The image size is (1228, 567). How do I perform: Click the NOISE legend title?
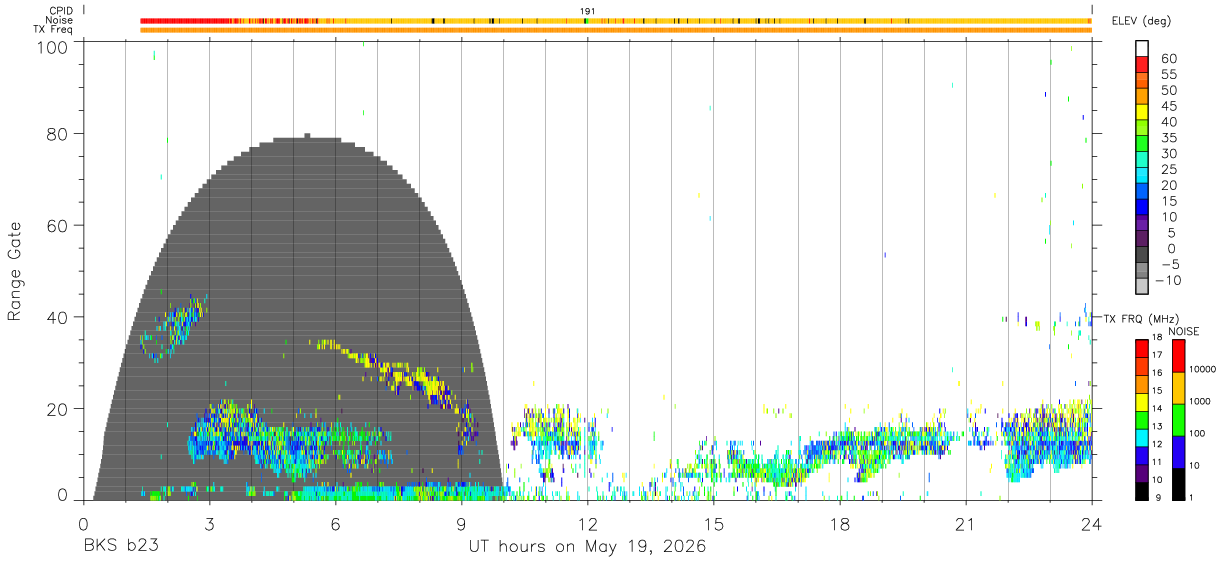pos(1183,331)
